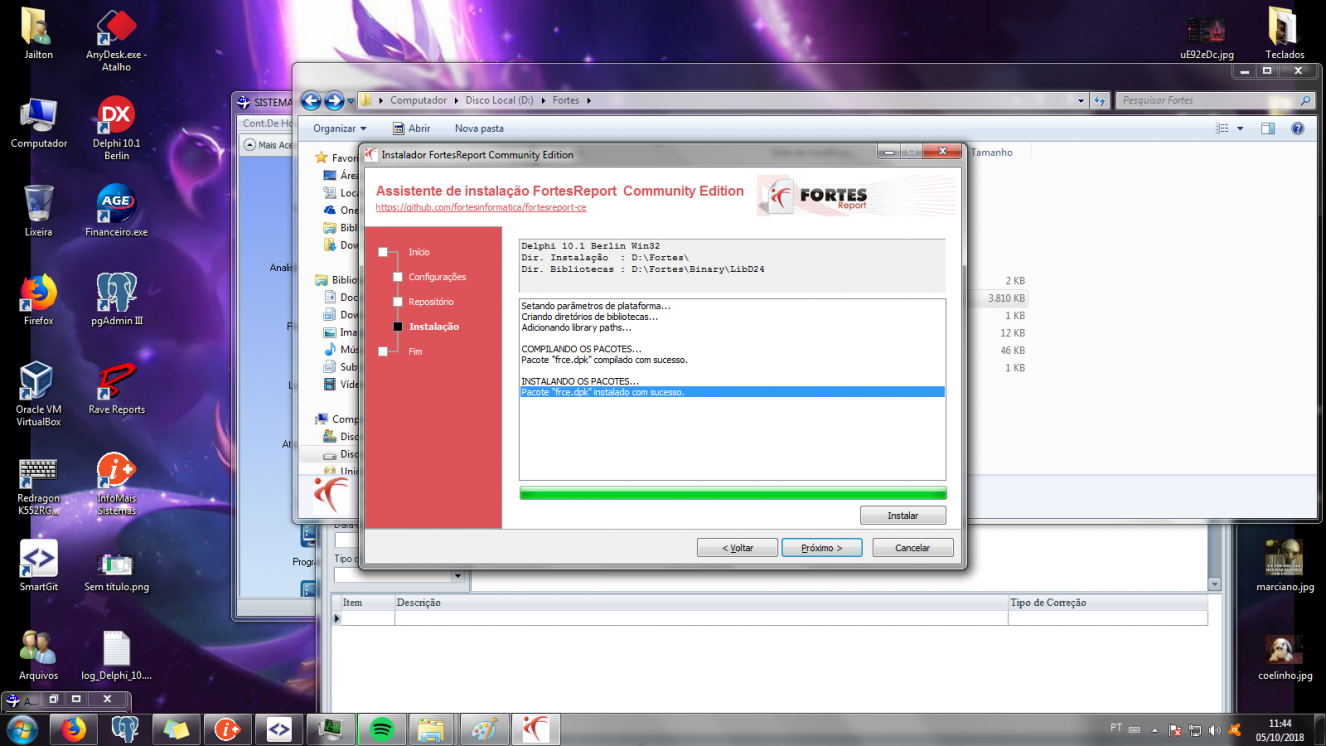Select the InfoMais Sistemas desktop icon
Image resolution: width=1326 pixels, height=746 pixels.
[116, 483]
